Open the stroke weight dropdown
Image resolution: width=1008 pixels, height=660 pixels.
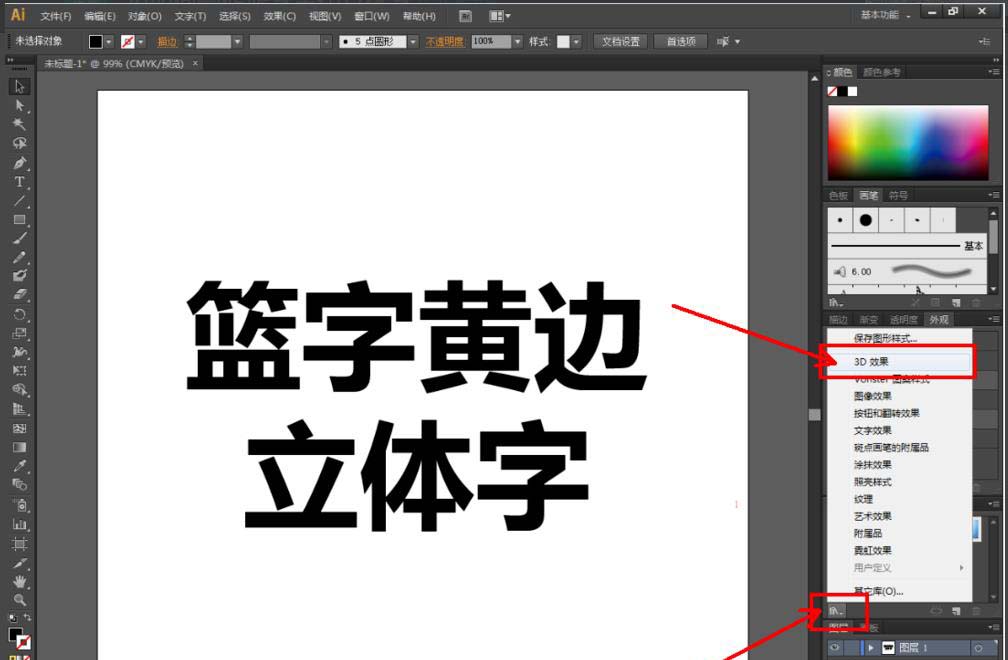click(237, 42)
